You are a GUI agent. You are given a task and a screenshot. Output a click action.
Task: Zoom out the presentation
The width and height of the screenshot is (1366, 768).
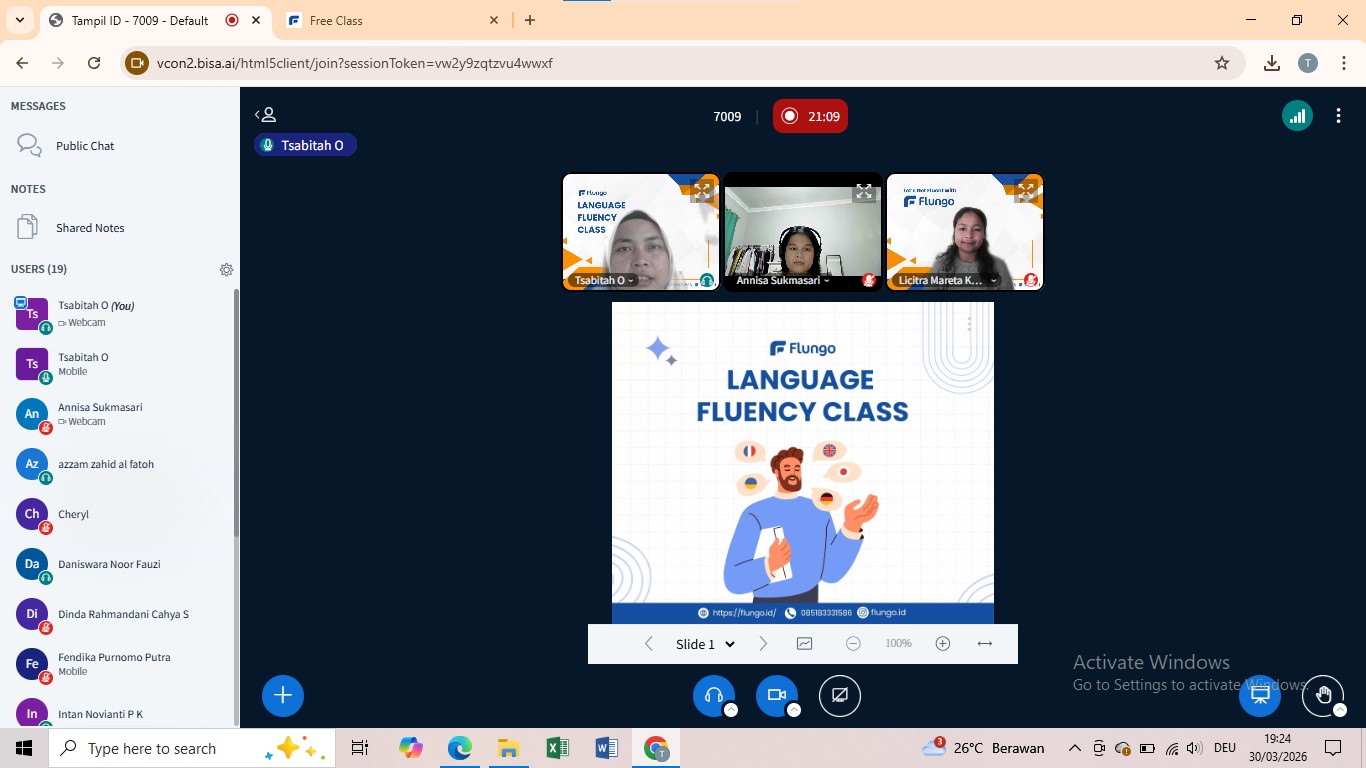pyautogui.click(x=853, y=644)
